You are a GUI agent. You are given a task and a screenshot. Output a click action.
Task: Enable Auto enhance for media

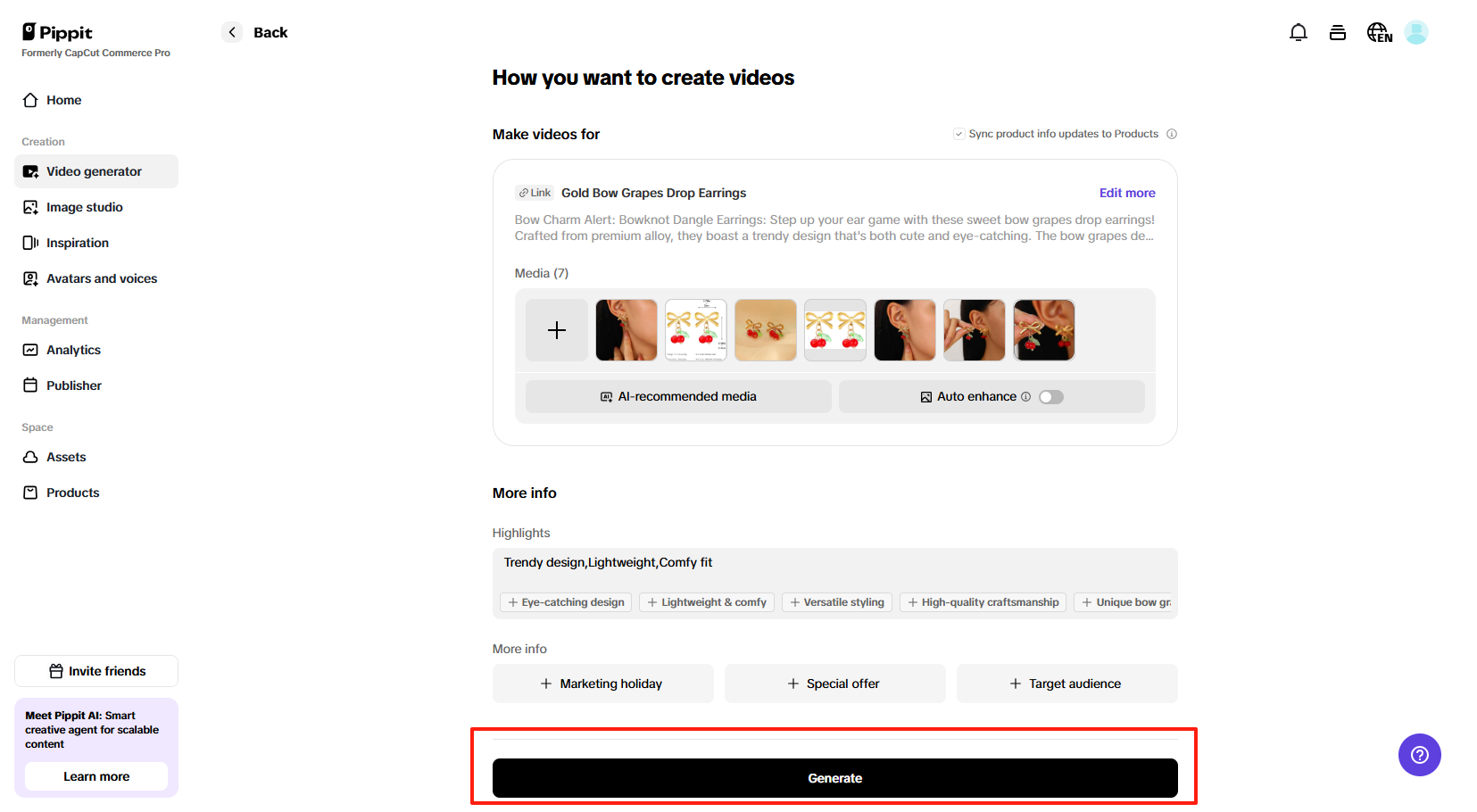1050,396
